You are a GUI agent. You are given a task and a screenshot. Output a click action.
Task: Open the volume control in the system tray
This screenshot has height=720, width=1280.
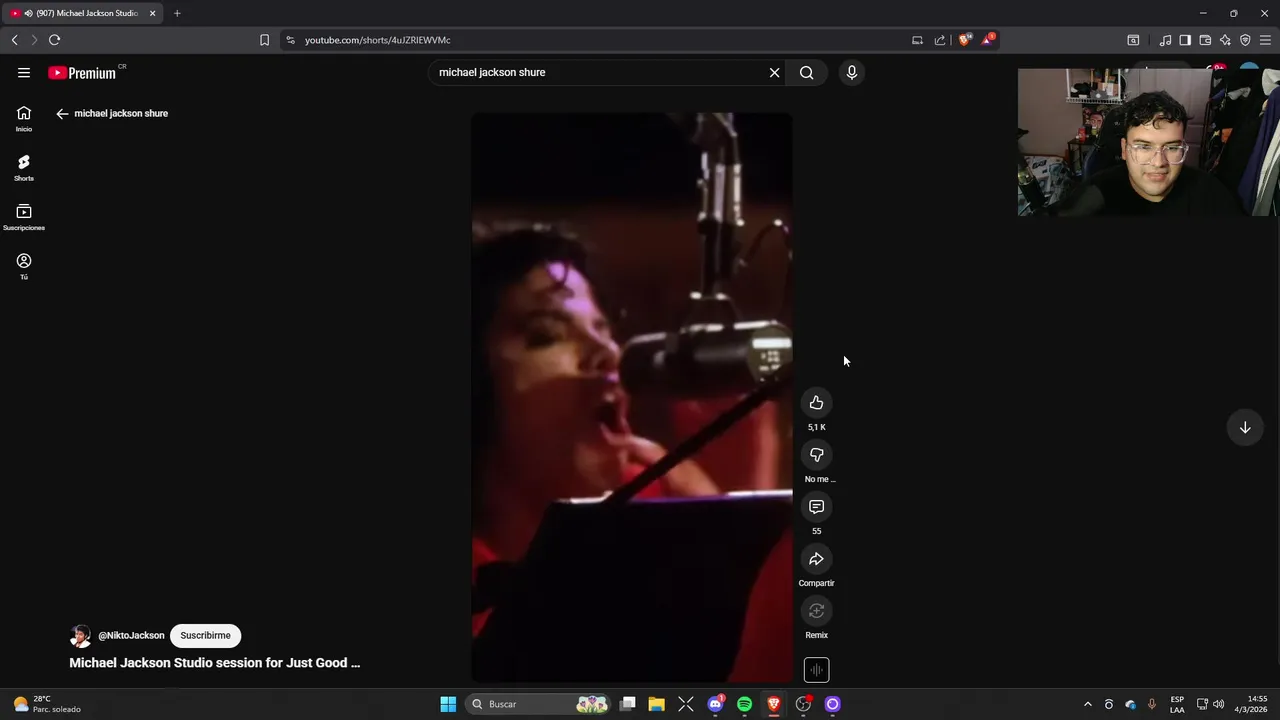(x=1218, y=704)
